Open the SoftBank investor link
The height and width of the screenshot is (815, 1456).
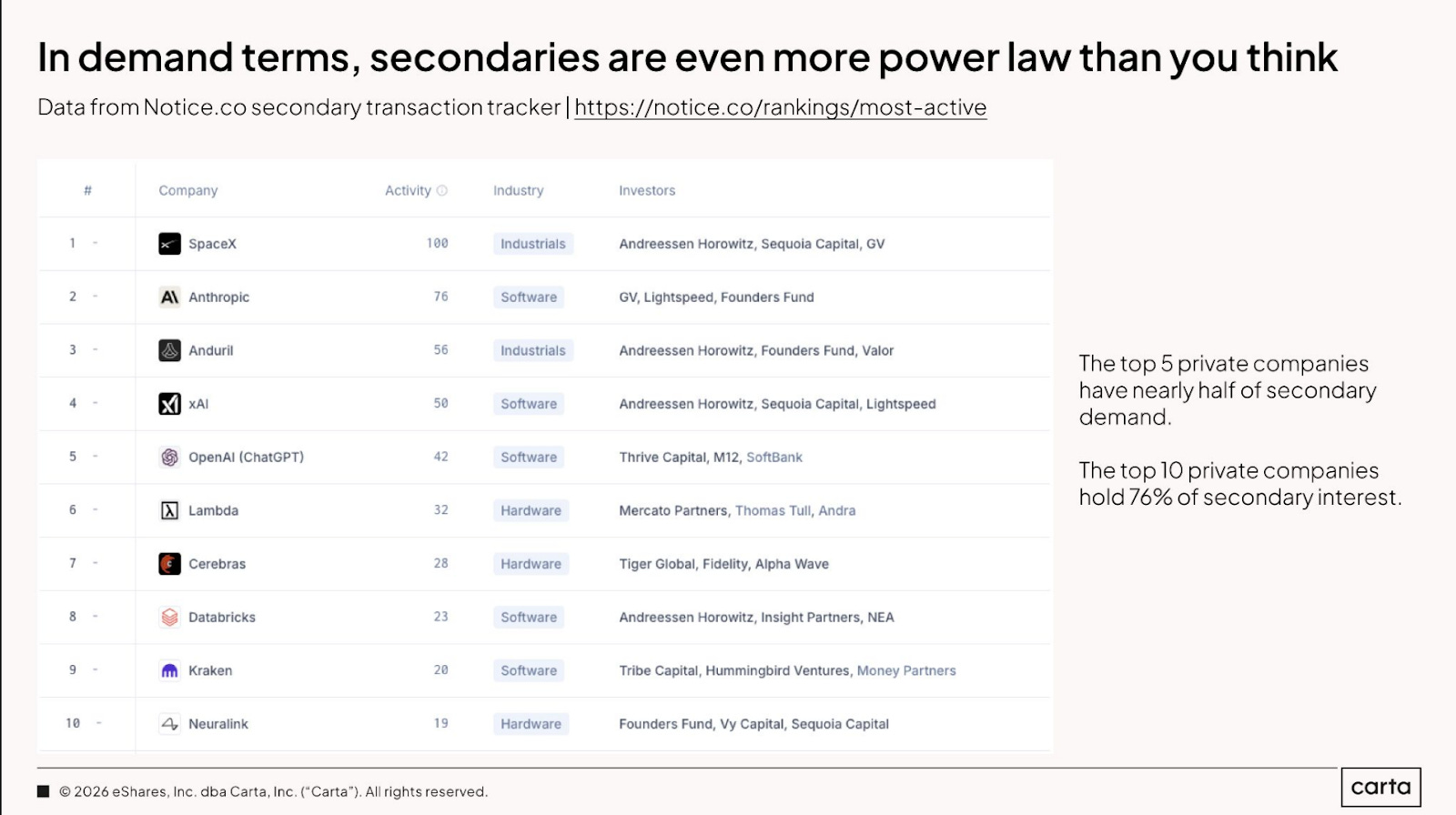tap(774, 458)
